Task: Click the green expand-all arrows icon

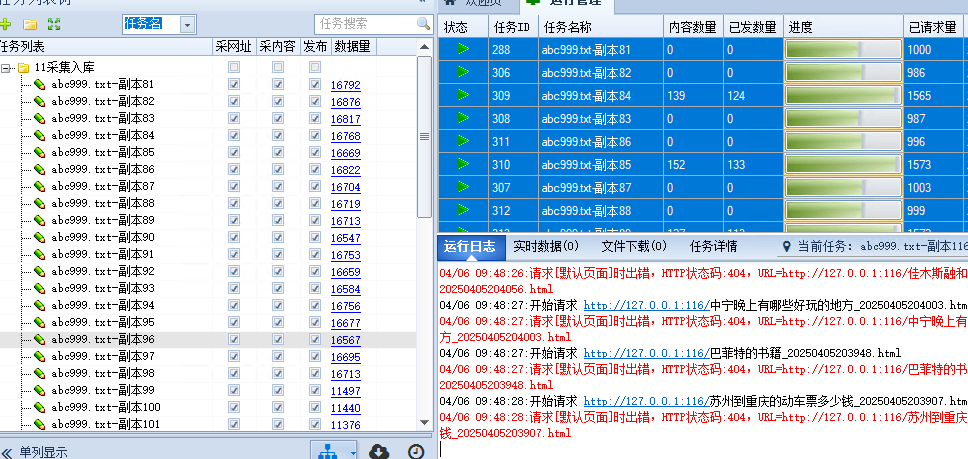Action: pos(54,25)
